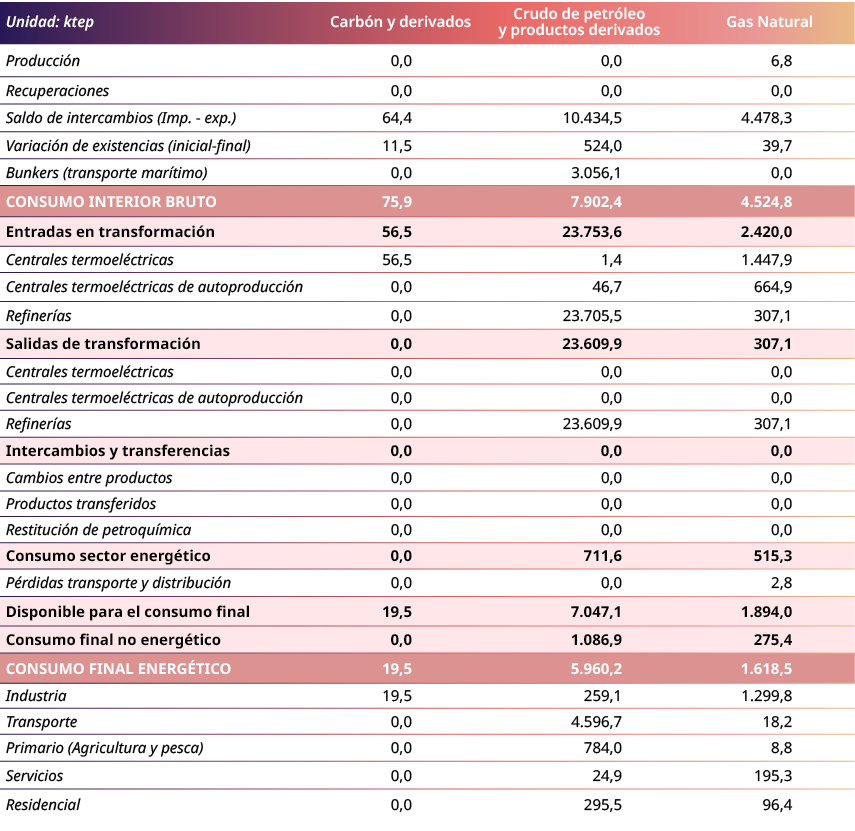
Task: Click the Residencial Gas Natural value 96,4
Action: coord(776,805)
